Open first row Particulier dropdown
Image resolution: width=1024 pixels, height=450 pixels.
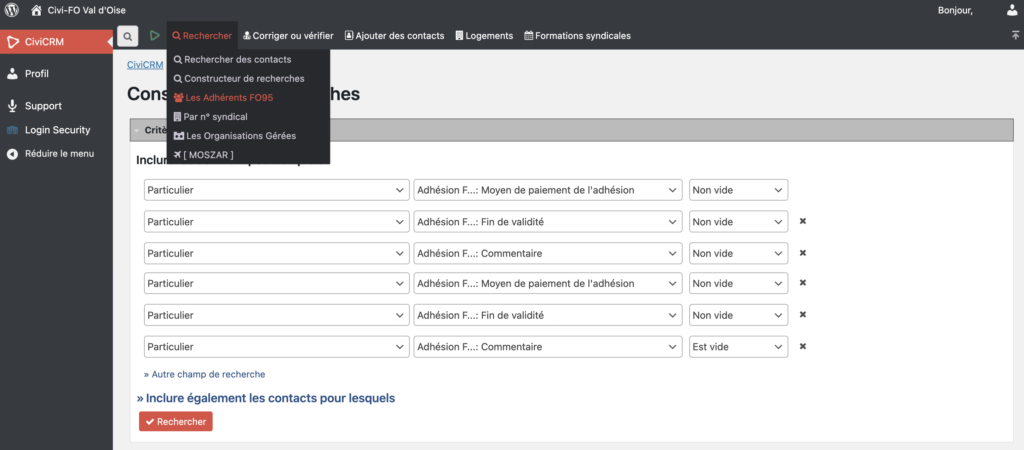click(270, 190)
